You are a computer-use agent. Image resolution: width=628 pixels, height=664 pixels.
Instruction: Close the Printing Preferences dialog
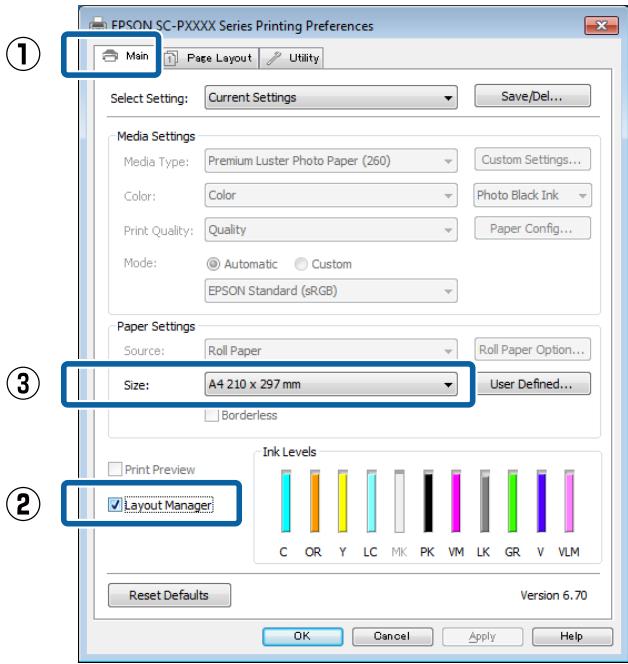click(601, 25)
